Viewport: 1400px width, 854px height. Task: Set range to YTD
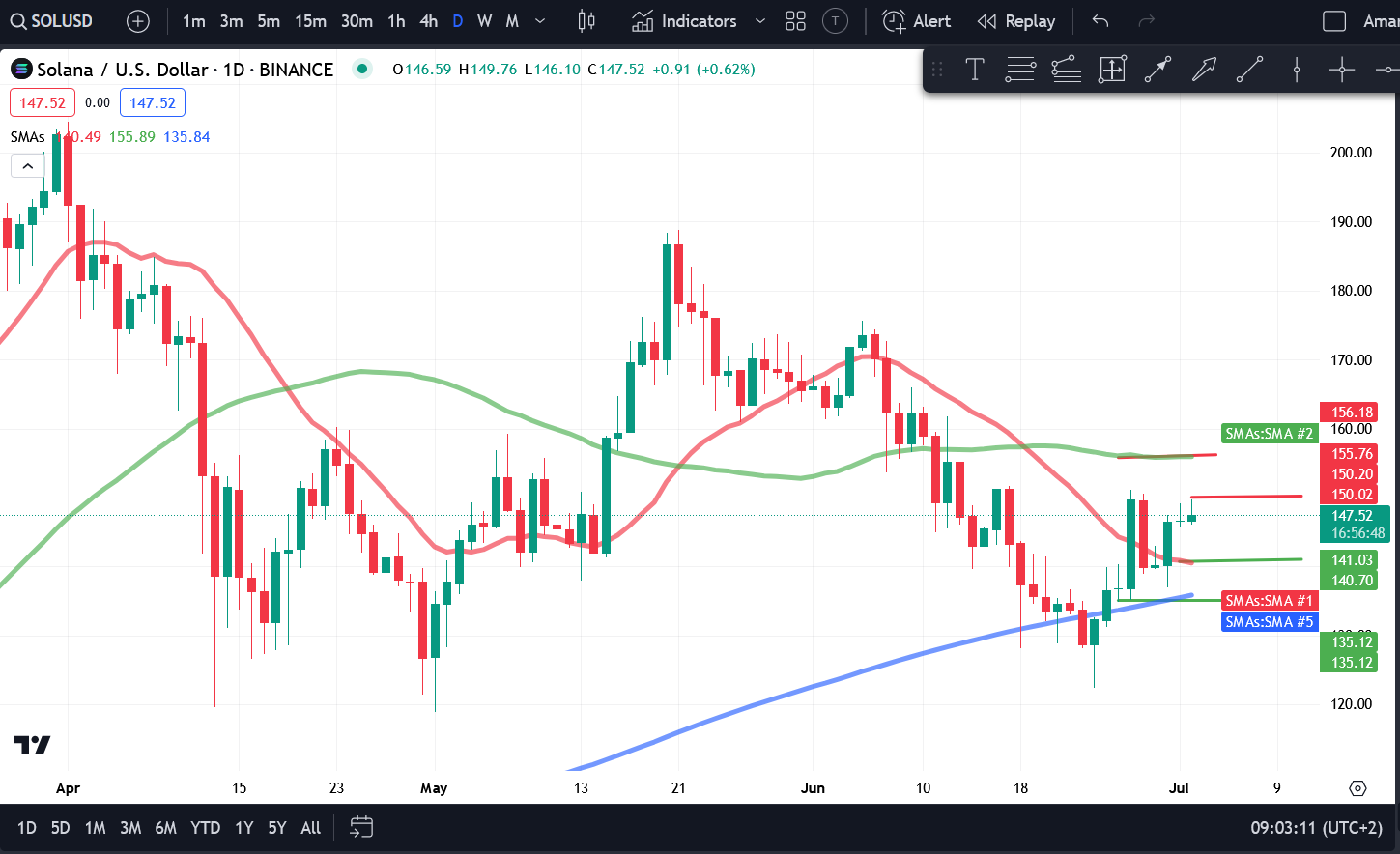click(x=205, y=828)
